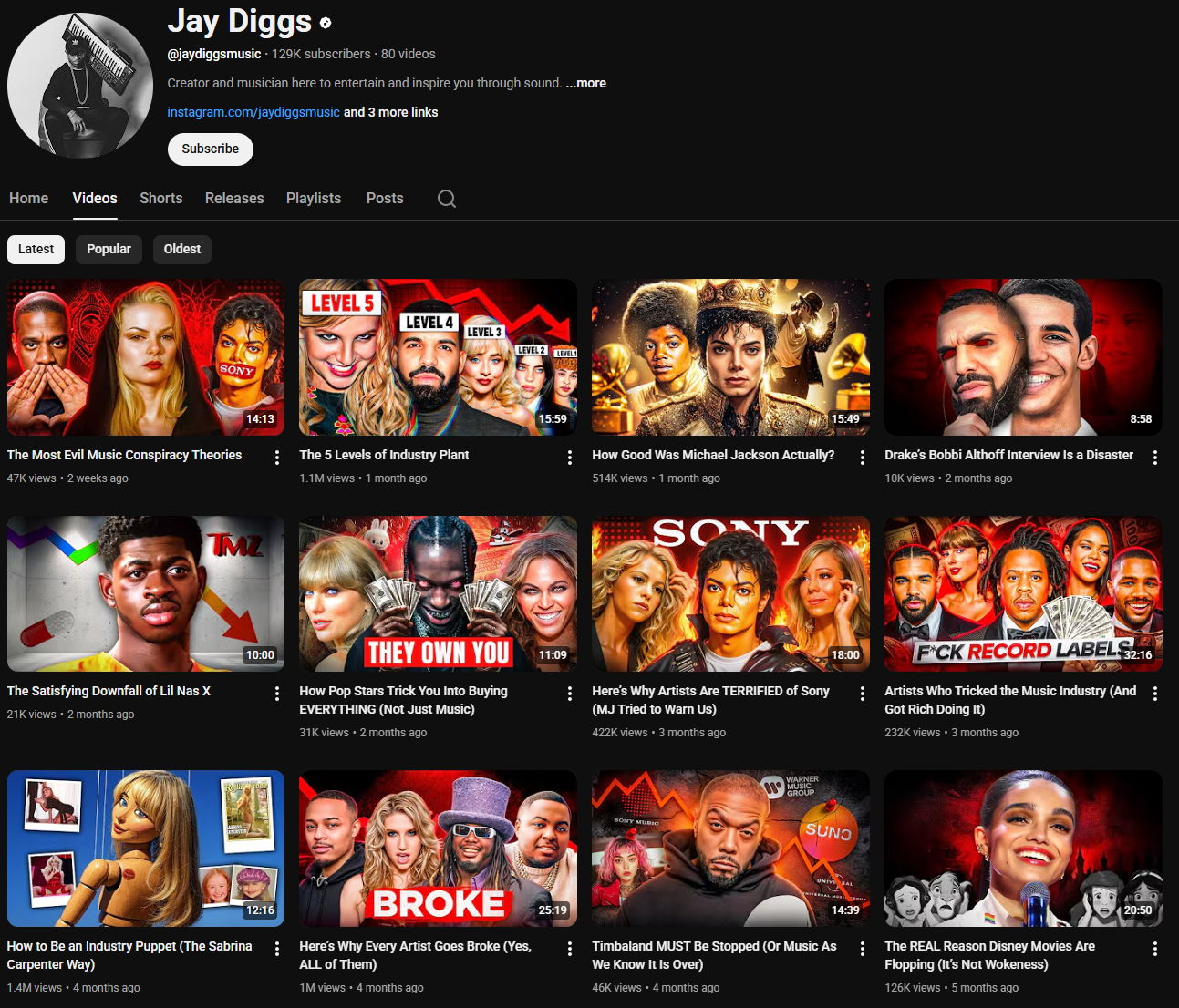Screen dimensions: 1179x1008
Task: Open action menu for 'The Satisfying Downfall of Lil Nas X'
Action: pos(277,694)
